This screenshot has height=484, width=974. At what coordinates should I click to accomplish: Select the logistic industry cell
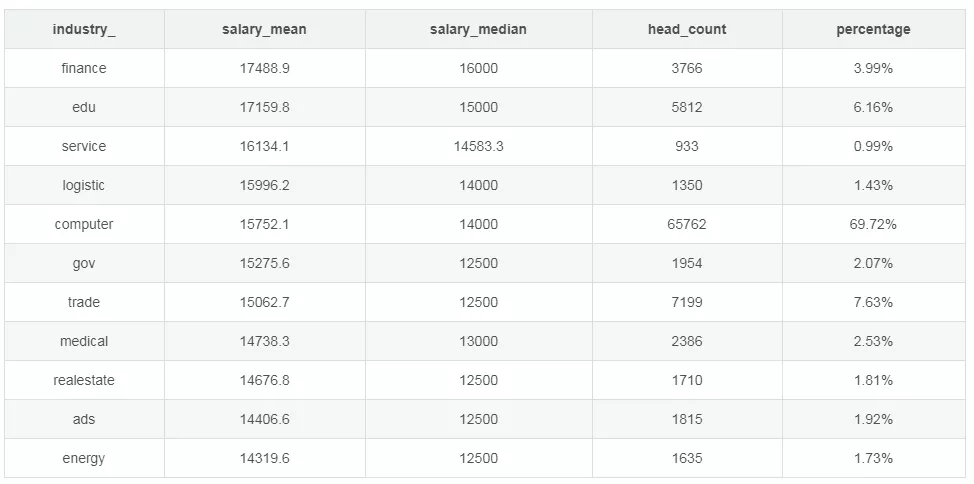click(x=84, y=185)
